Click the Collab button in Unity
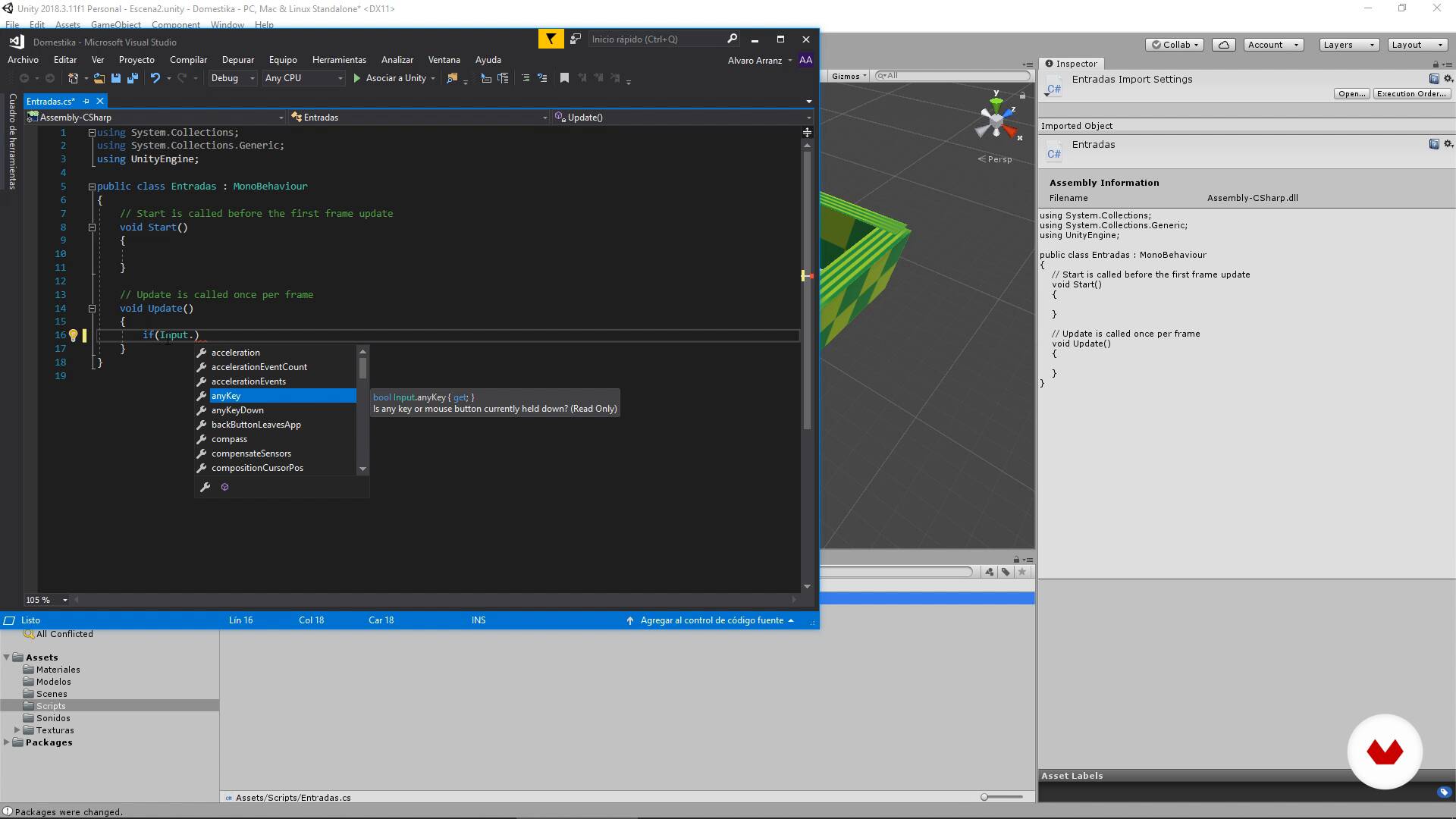 (x=1175, y=45)
